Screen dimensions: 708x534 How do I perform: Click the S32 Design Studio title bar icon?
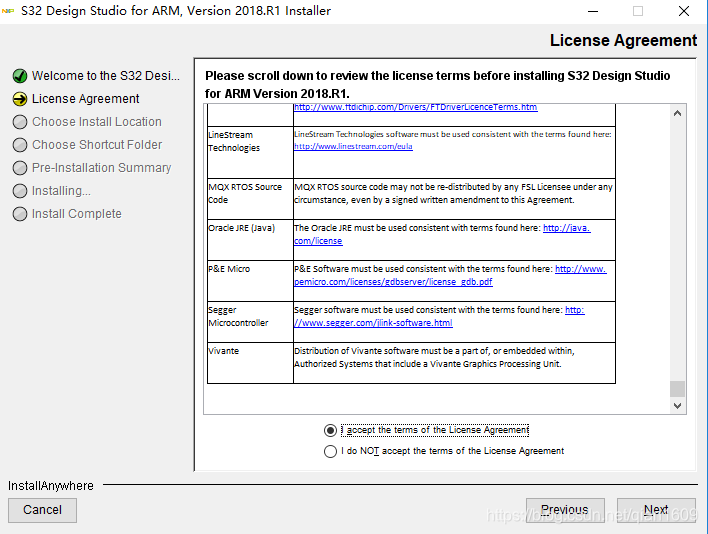coord(9,11)
